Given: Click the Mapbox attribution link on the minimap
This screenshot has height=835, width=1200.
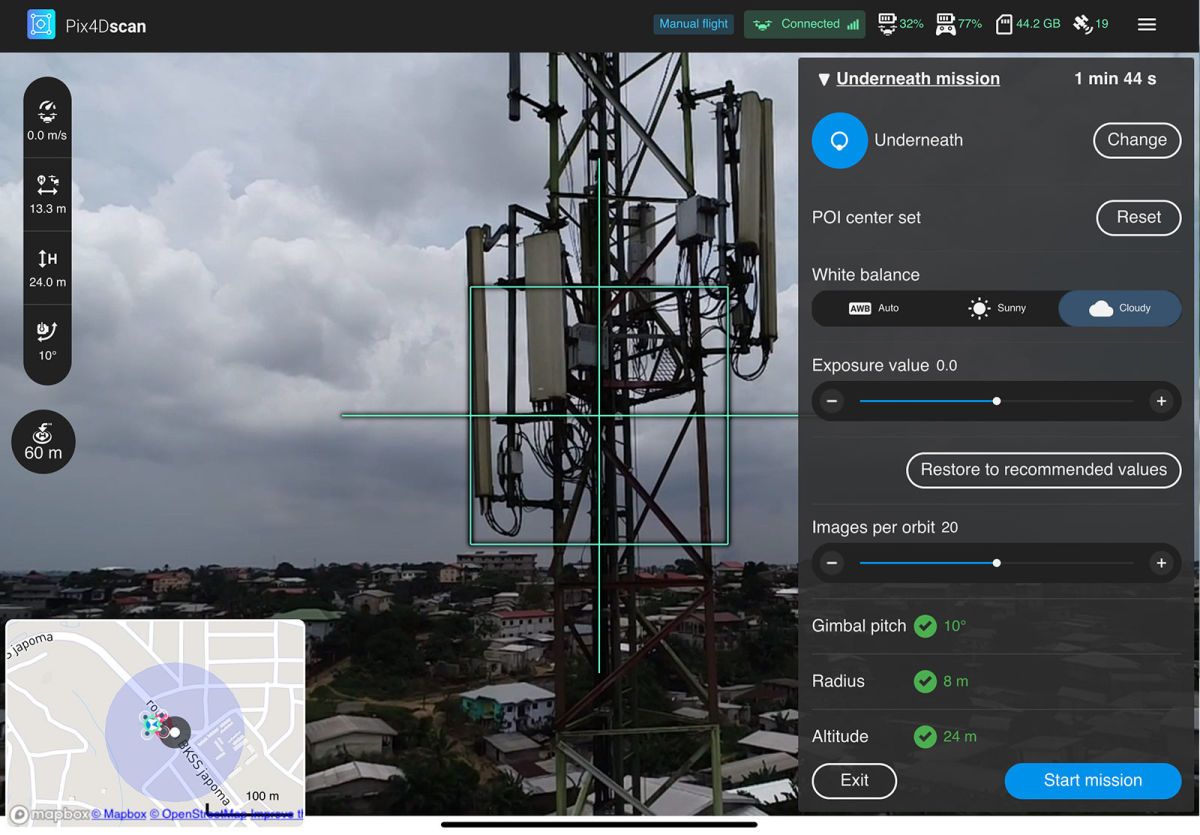Looking at the screenshot, I should [120, 814].
